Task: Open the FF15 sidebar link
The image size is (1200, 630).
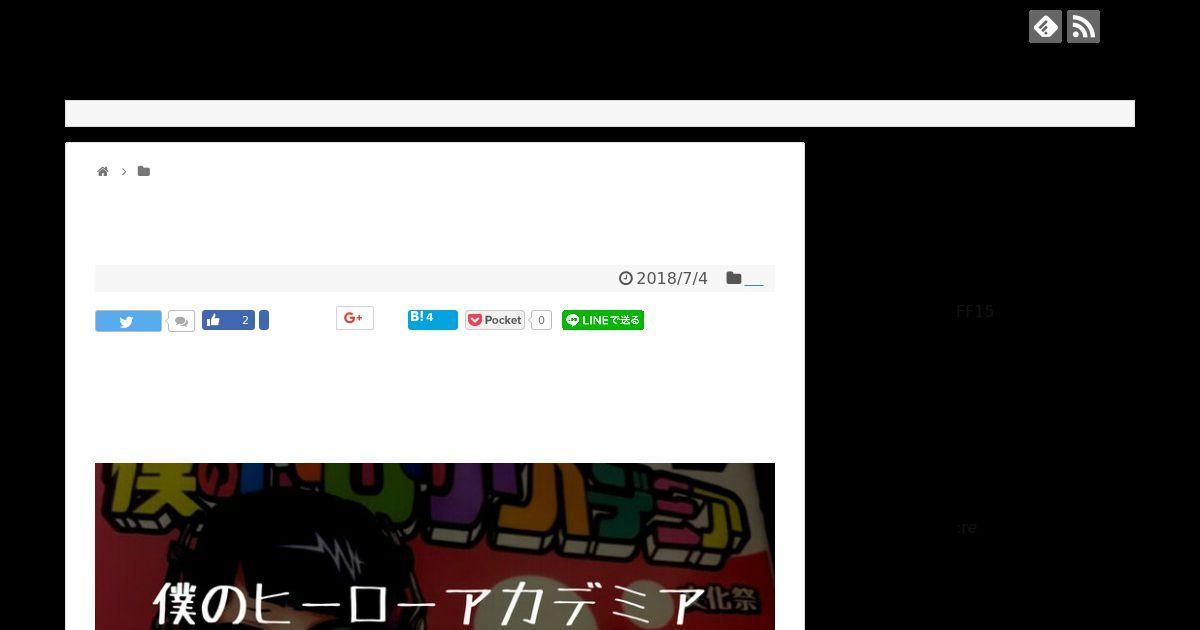Action: point(975,312)
